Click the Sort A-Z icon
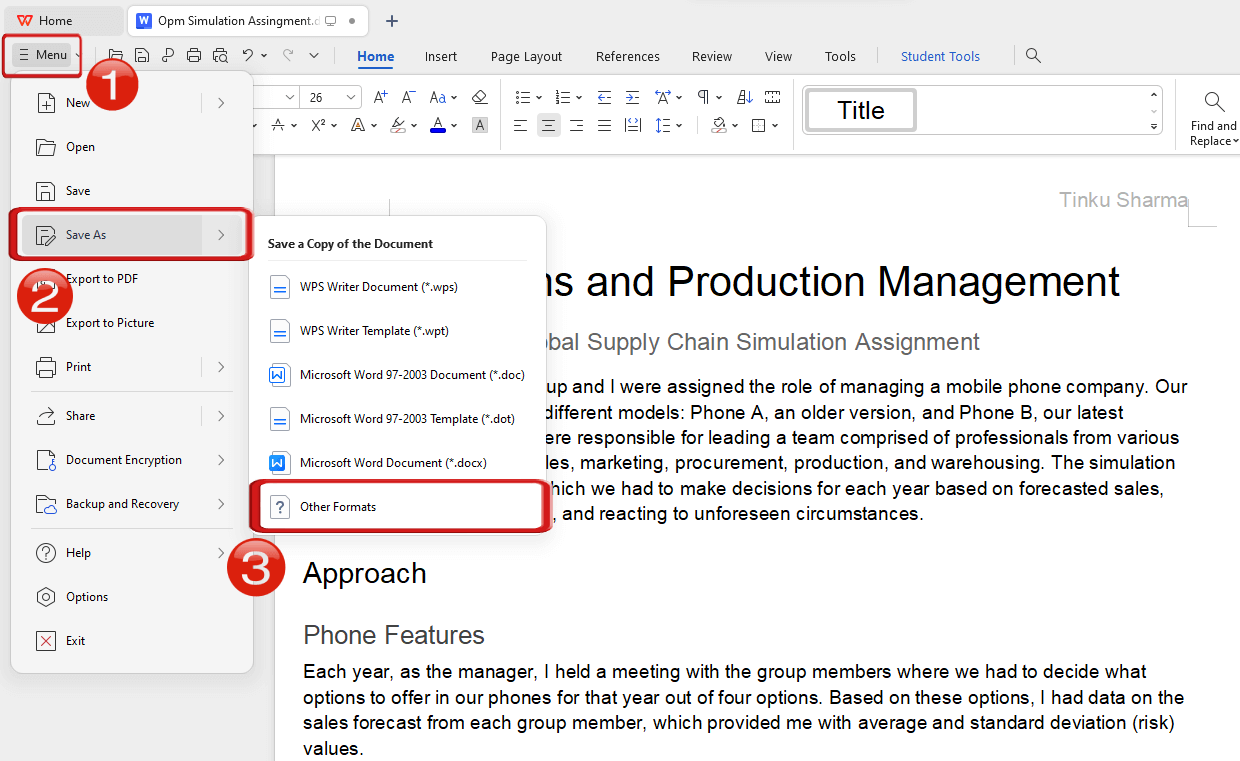This screenshot has width=1240, height=761. [x=745, y=97]
